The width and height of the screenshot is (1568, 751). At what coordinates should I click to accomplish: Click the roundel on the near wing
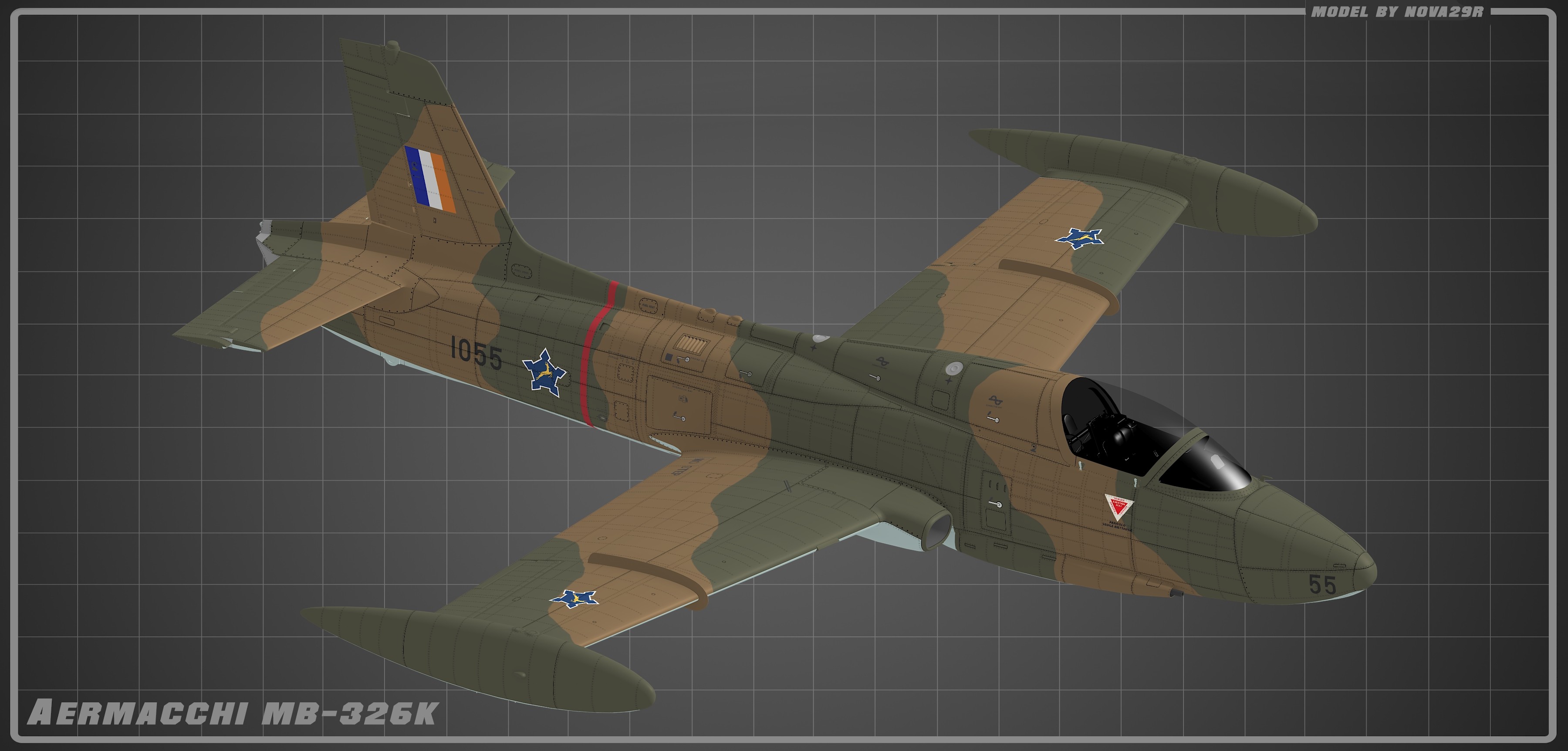coord(574,599)
